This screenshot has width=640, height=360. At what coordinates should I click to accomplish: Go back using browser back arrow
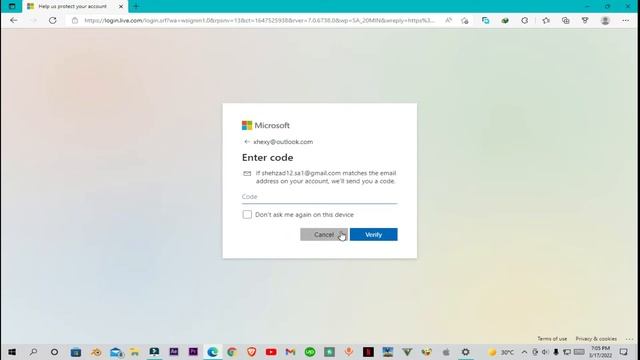click(x=14, y=20)
